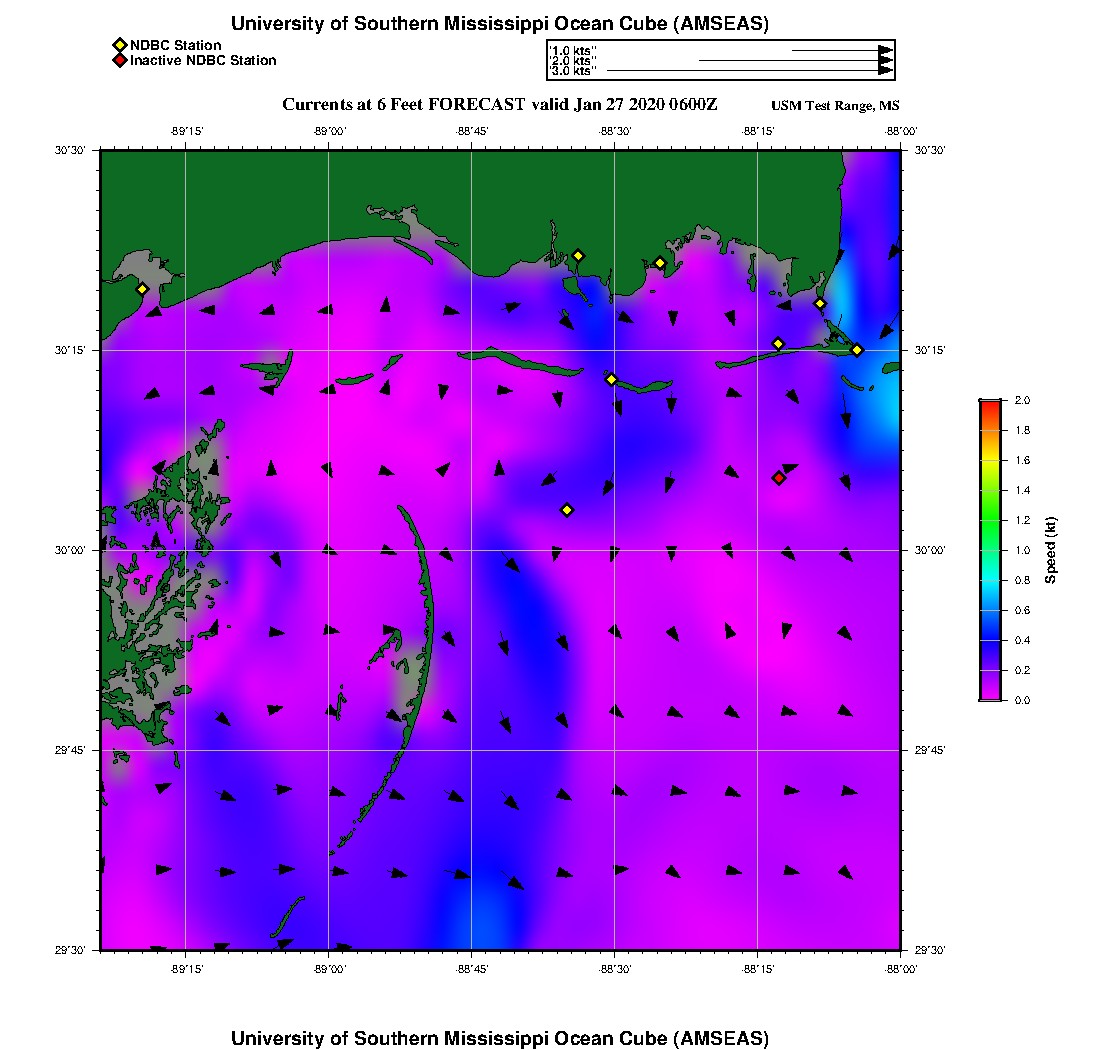Click the 'NDBC Station' legend label

(x=176, y=46)
